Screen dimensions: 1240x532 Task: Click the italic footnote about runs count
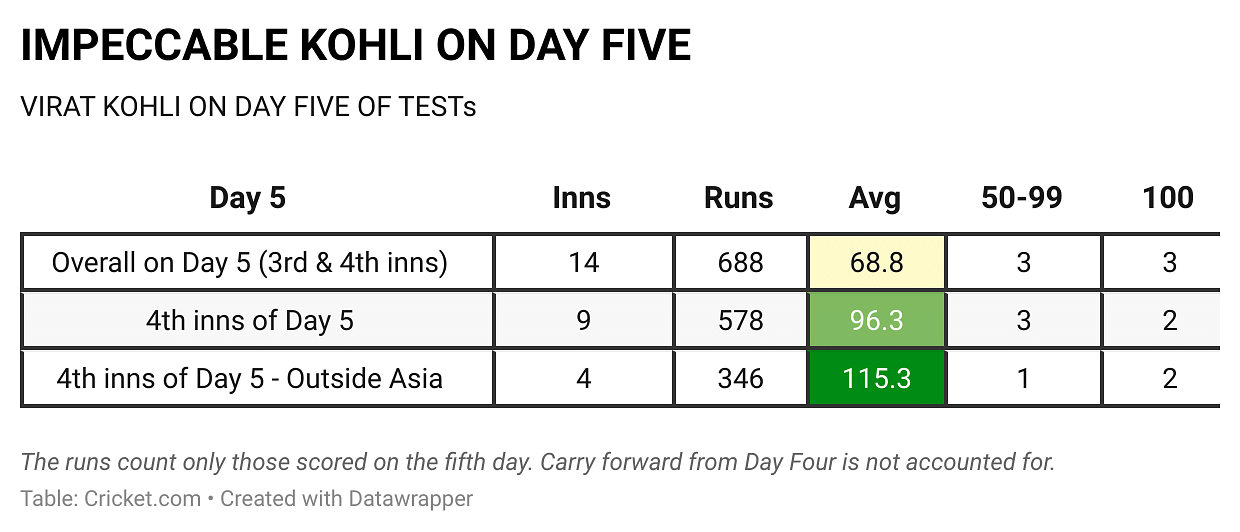point(538,462)
